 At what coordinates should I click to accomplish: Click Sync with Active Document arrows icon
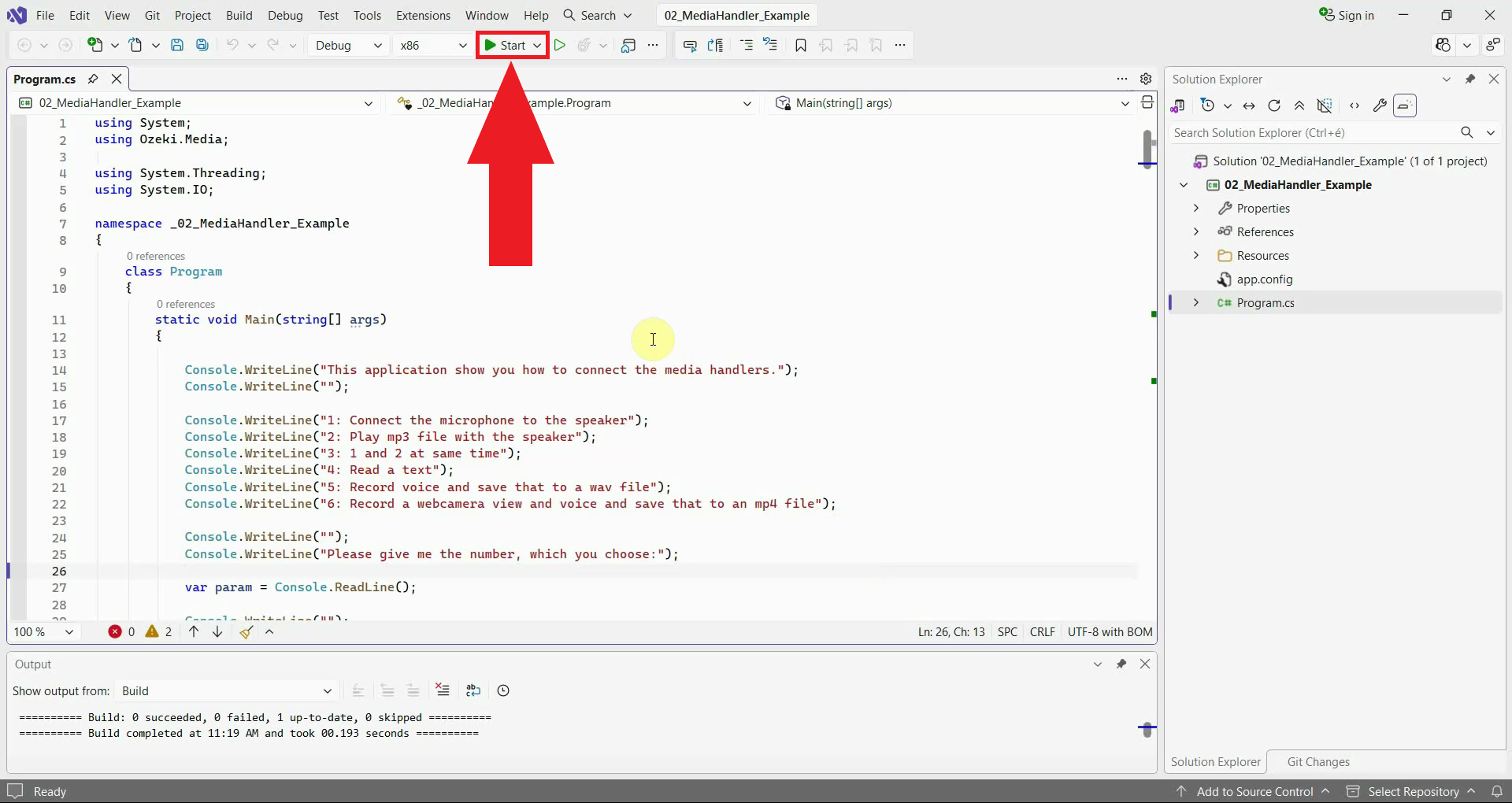(1249, 105)
